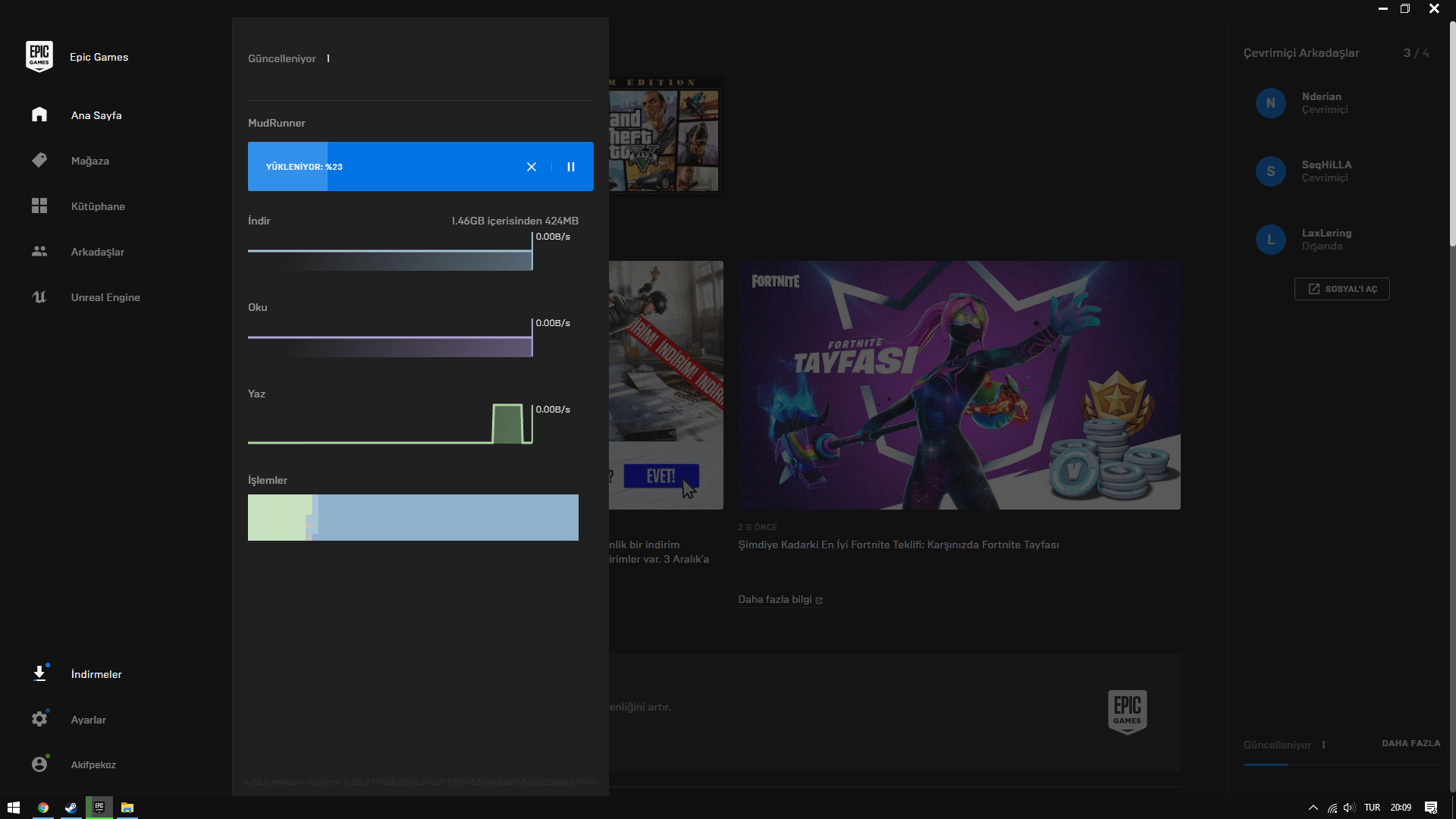Open Kütüphane library grid icon
Image resolution: width=1456 pixels, height=819 pixels.
click(x=39, y=206)
